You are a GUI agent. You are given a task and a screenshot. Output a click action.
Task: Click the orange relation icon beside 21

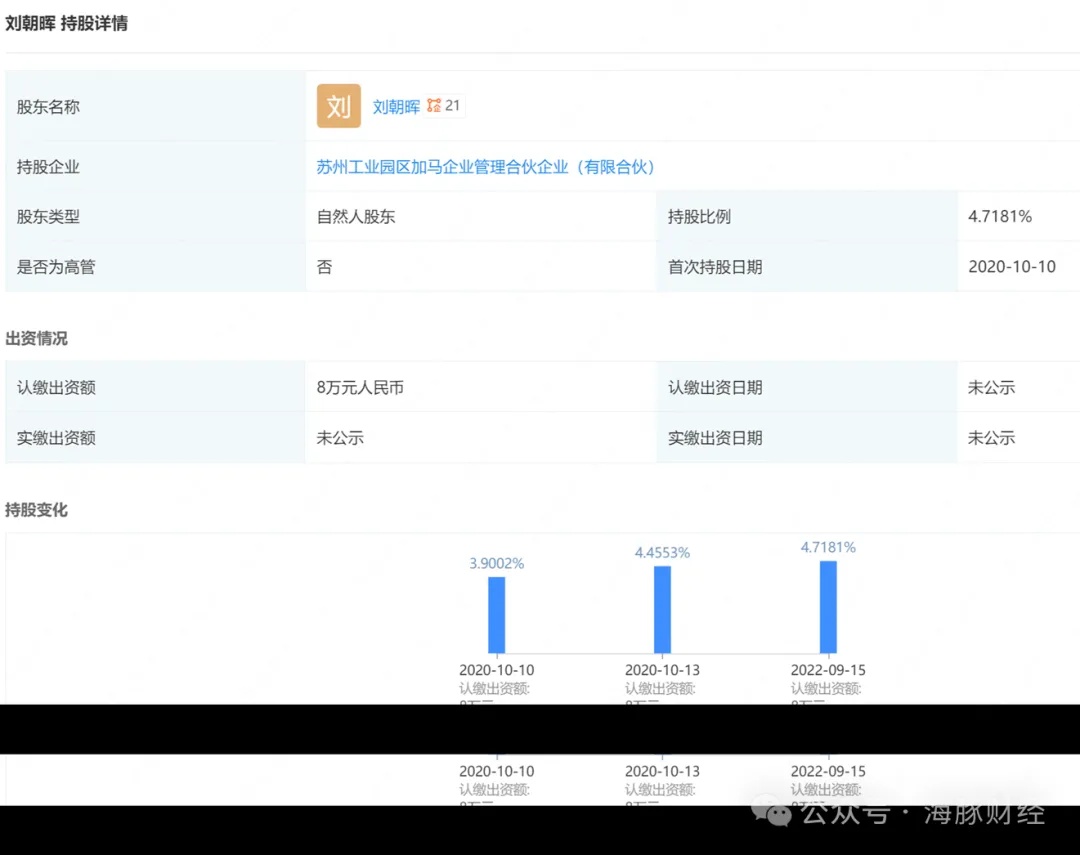tap(433, 106)
